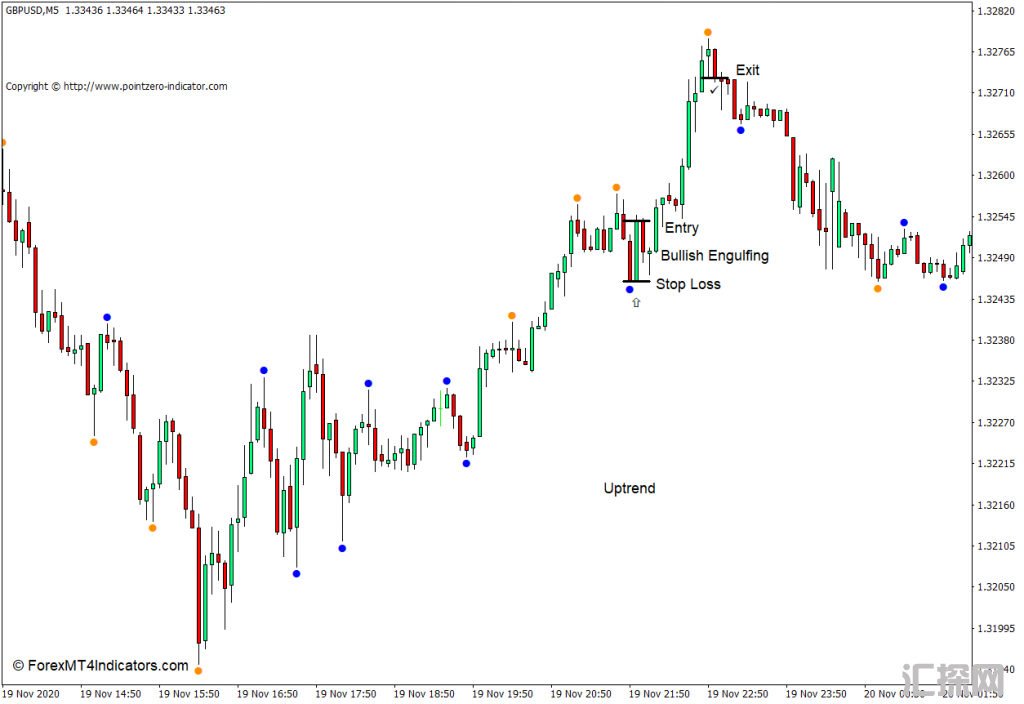Select the horizontal Entry line
Image resolution: width=1024 pixels, height=704 pixels.
[635, 221]
